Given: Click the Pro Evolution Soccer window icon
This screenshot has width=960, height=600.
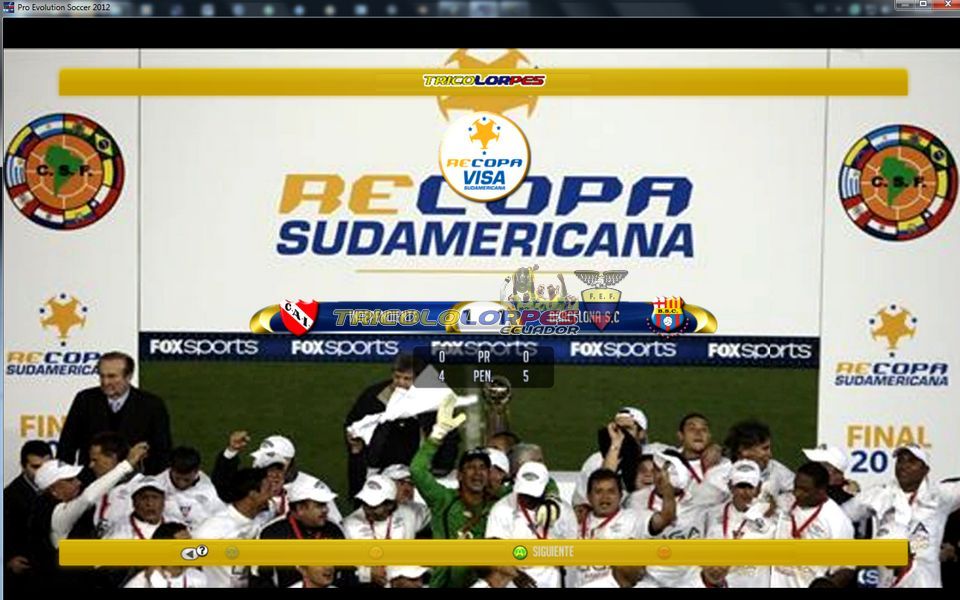Looking at the screenshot, I should 9,8.
